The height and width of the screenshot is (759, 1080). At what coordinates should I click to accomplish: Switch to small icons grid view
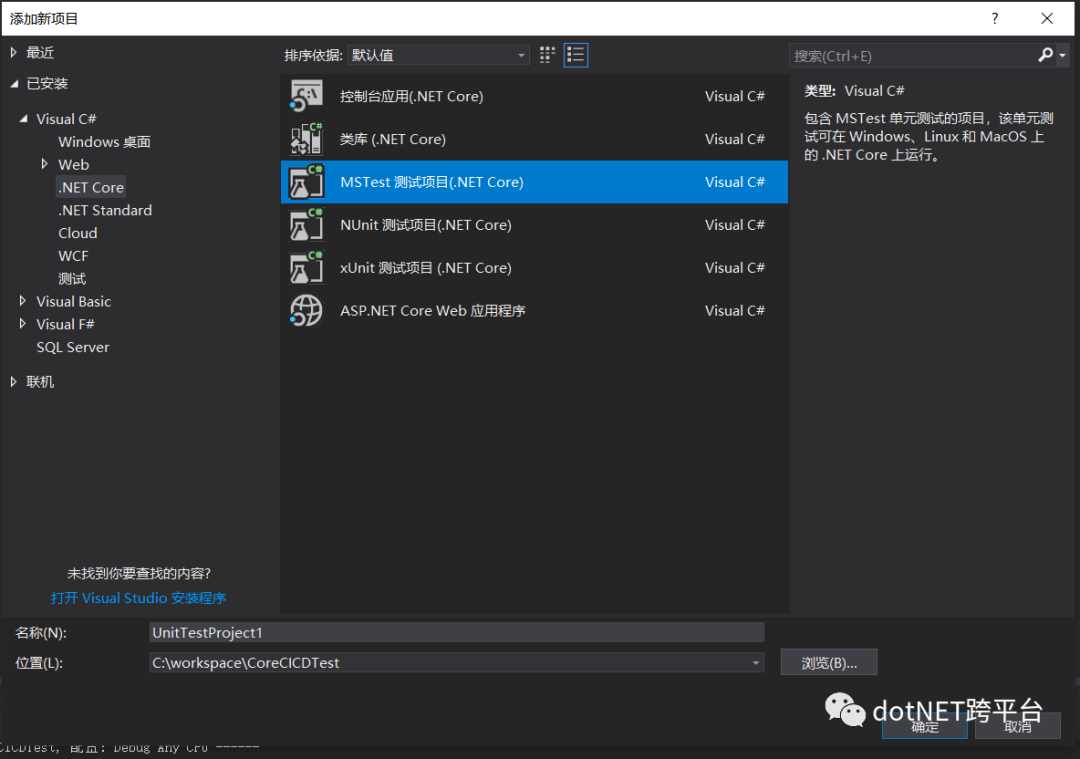click(547, 55)
